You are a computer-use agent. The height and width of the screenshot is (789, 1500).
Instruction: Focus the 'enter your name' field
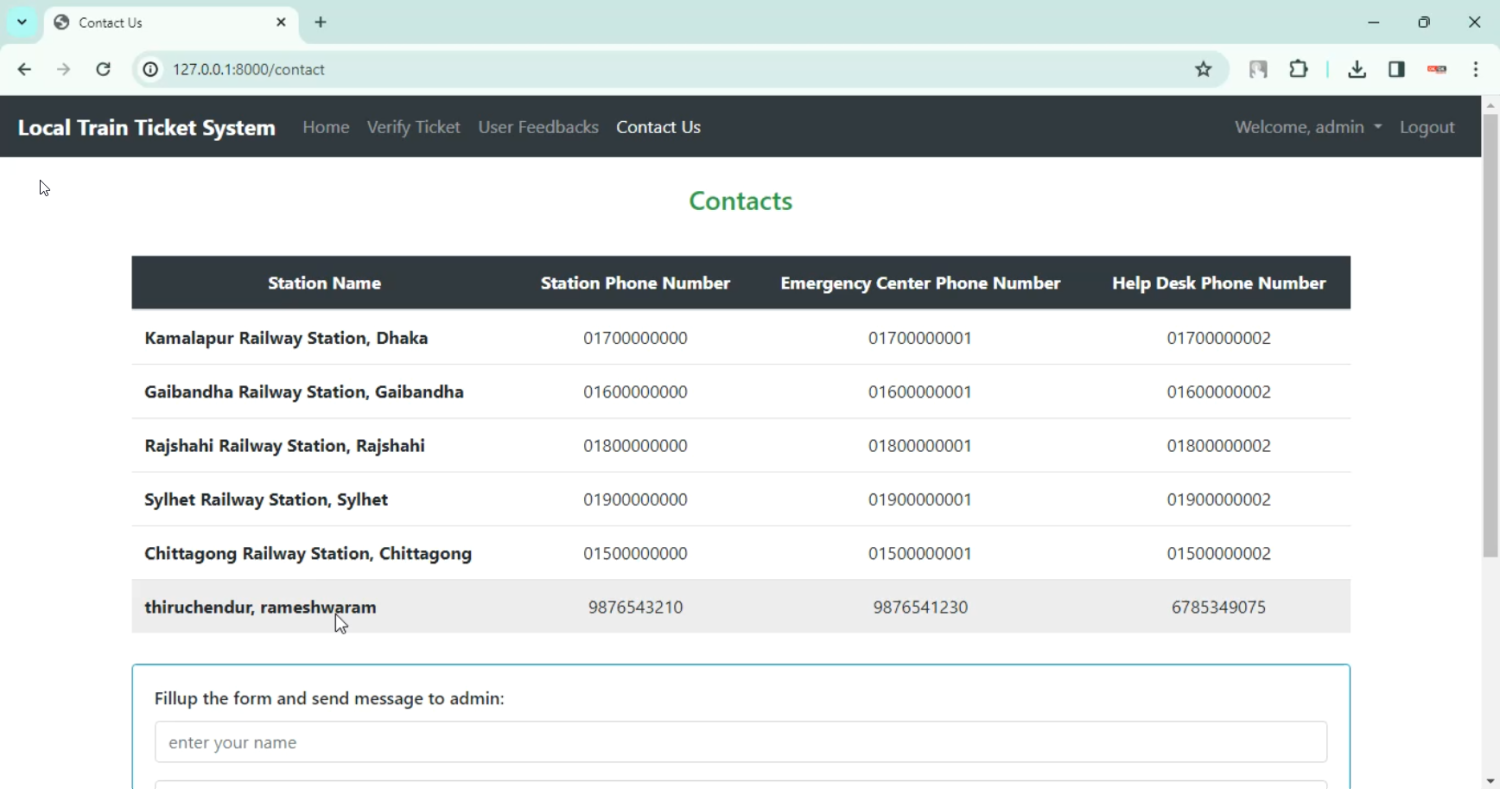click(x=740, y=742)
